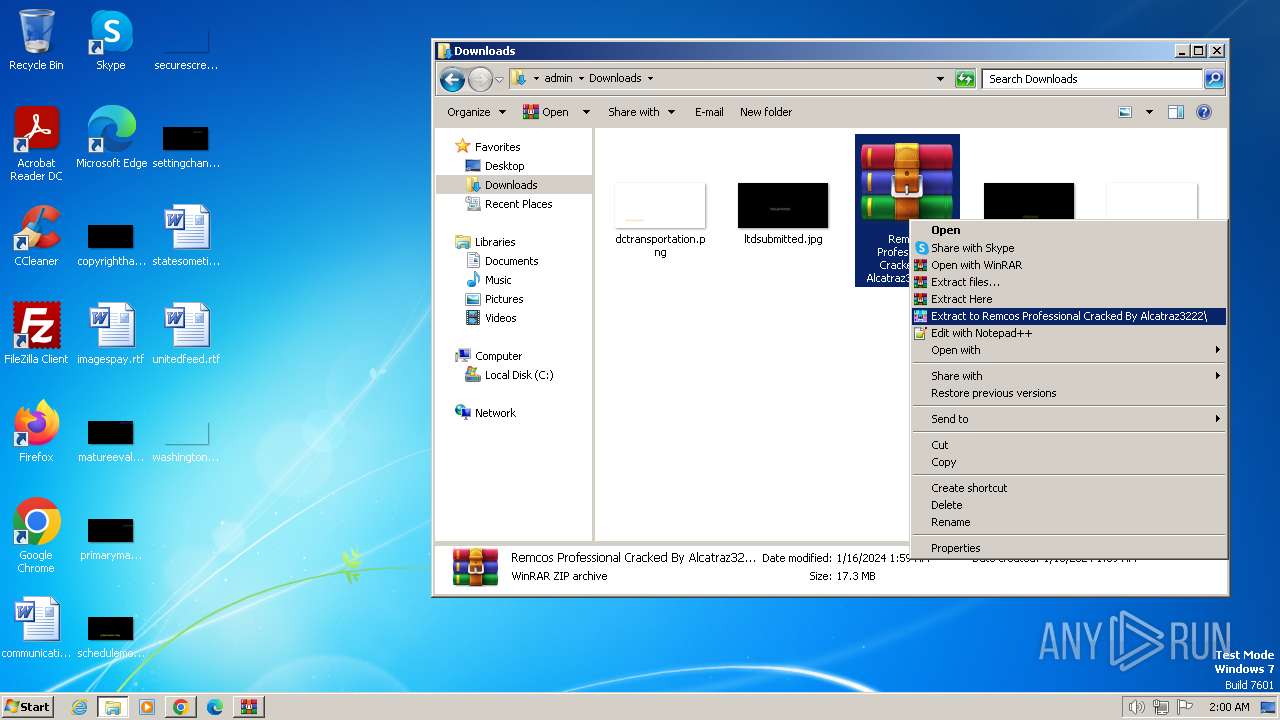
Task: Expand the Open button dropdown arrow
Action: [586, 112]
